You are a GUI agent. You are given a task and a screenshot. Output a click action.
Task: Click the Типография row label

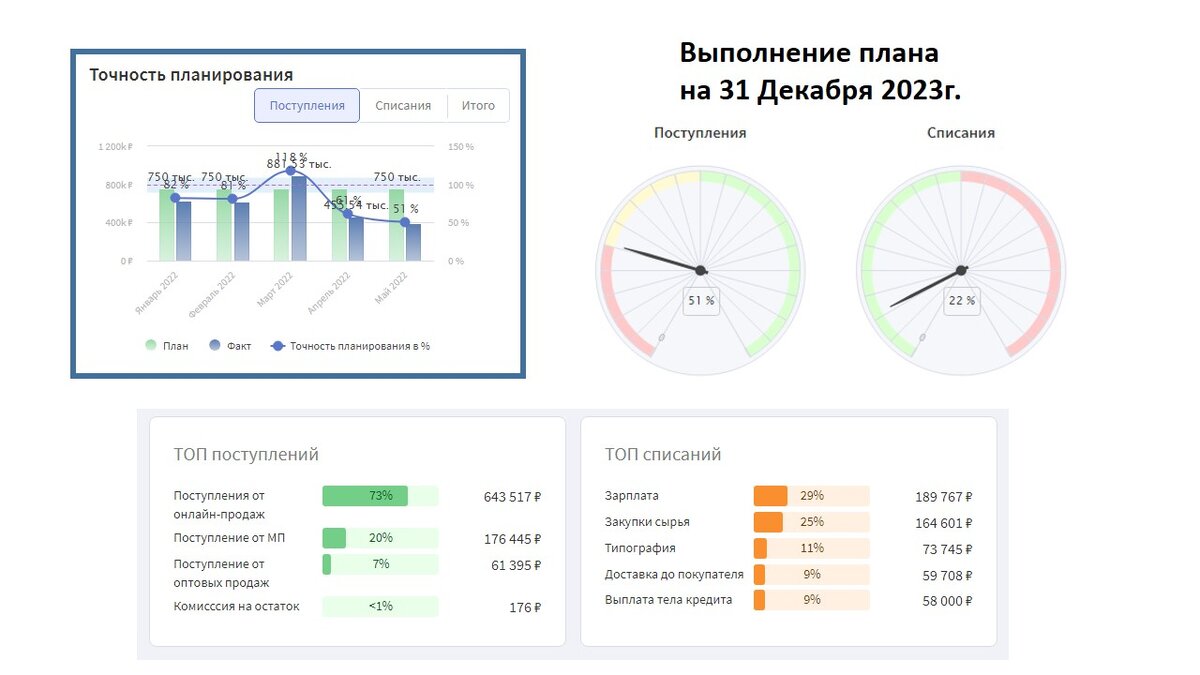(640, 548)
